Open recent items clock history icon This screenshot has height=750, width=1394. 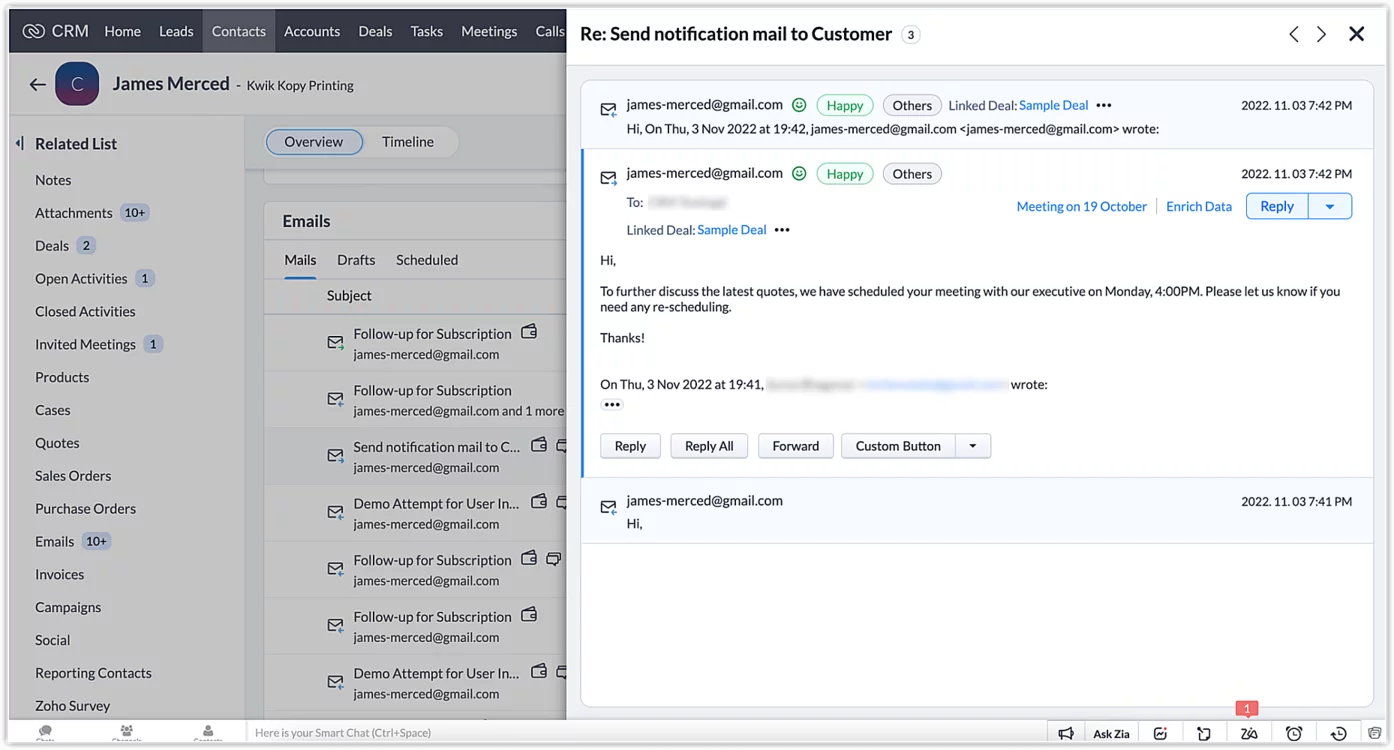[x=1338, y=733]
